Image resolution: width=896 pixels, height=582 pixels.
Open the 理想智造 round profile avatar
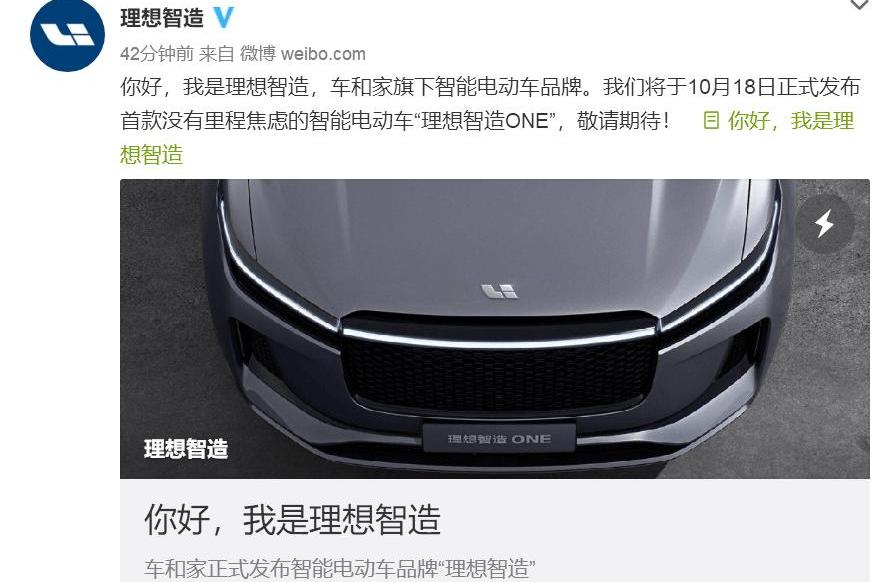coord(67,35)
